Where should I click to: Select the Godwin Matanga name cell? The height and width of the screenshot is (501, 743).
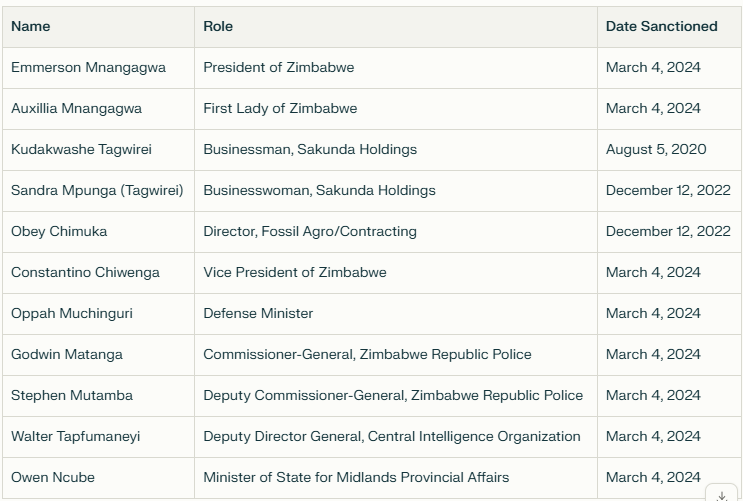pyautogui.click(x=67, y=354)
